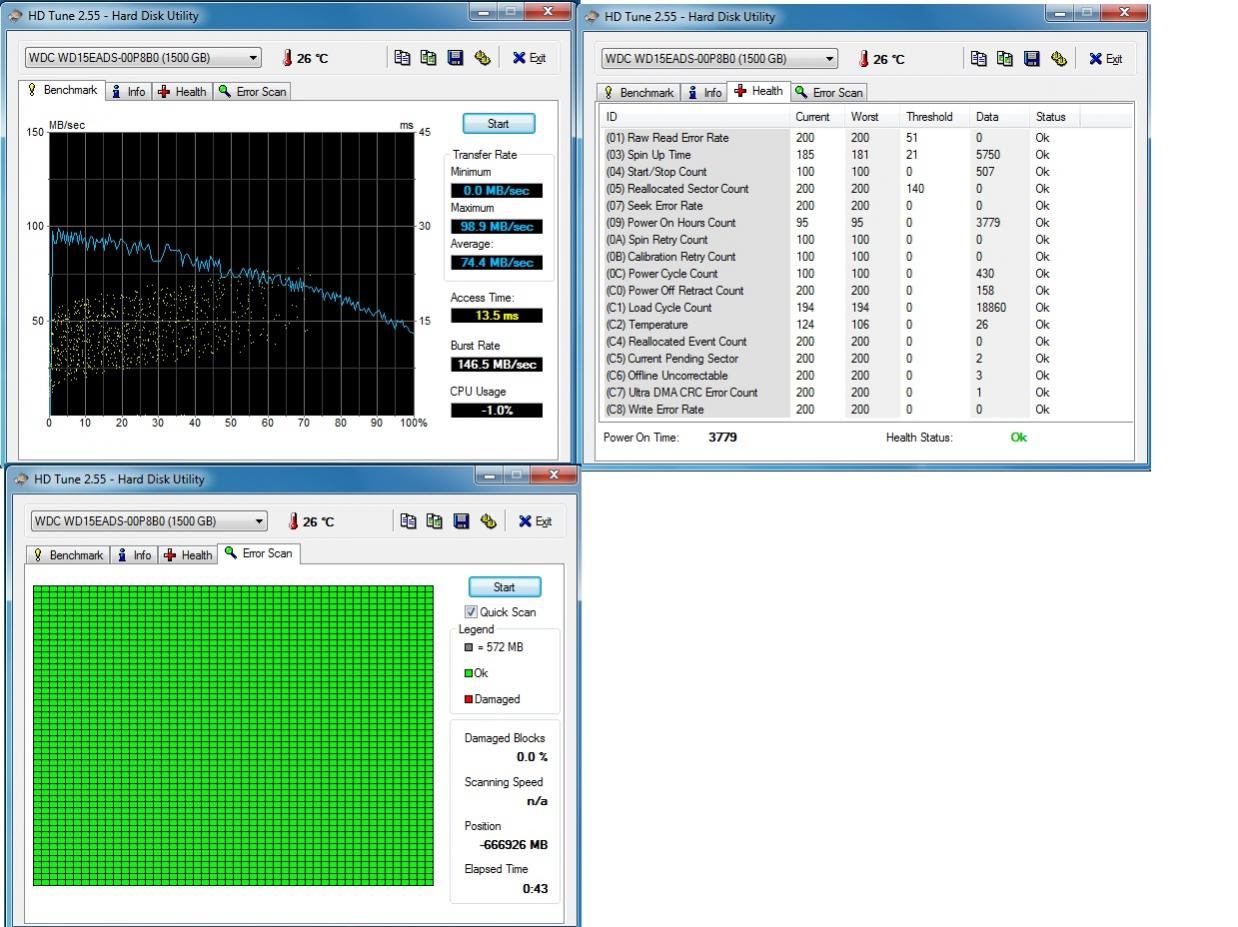
Task: Sort by Current column header
Action: pyautogui.click(x=818, y=117)
